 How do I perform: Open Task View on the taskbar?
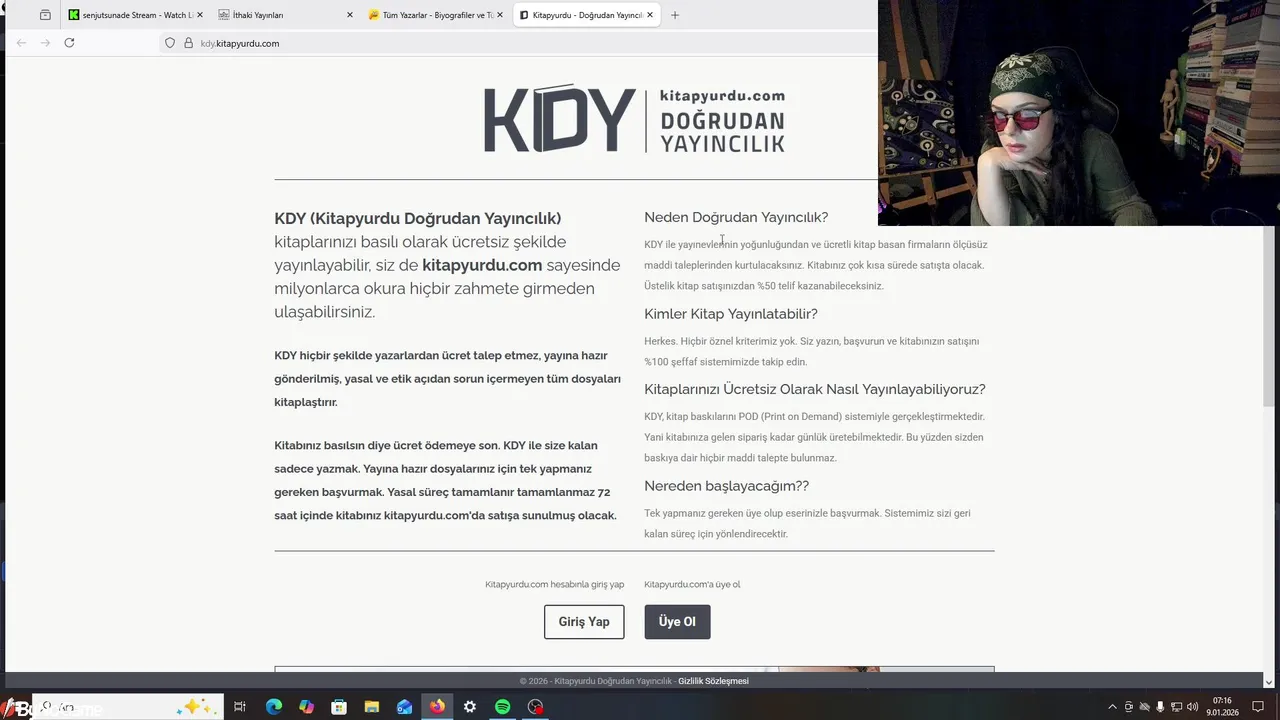(240, 707)
